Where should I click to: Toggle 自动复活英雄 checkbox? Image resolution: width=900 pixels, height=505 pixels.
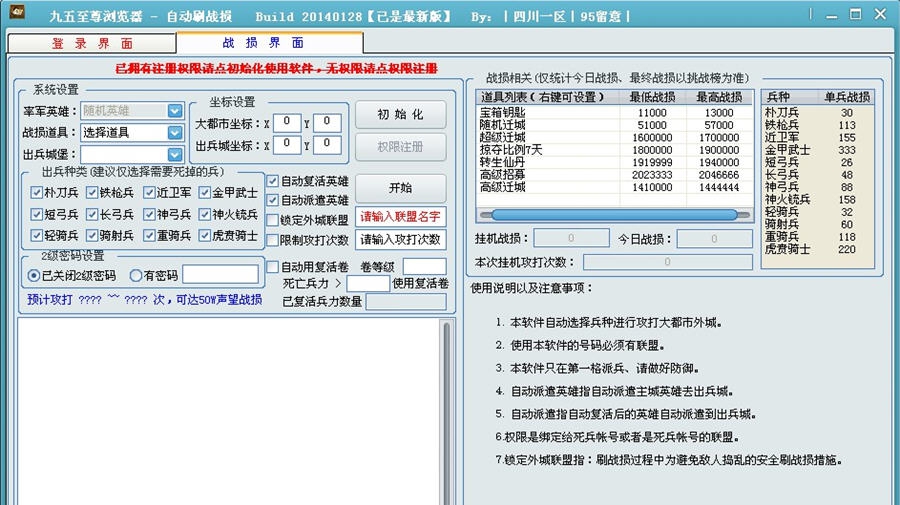(x=273, y=181)
